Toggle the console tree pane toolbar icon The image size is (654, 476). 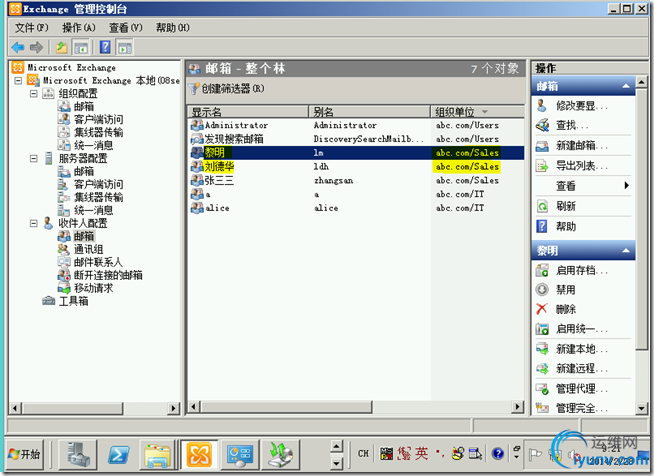(81, 48)
